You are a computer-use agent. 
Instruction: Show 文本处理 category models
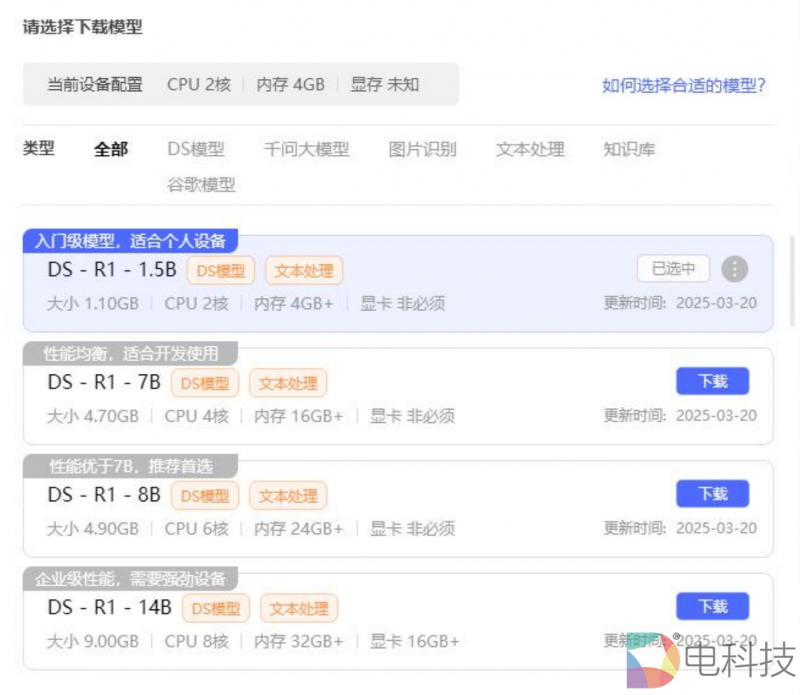click(x=530, y=150)
